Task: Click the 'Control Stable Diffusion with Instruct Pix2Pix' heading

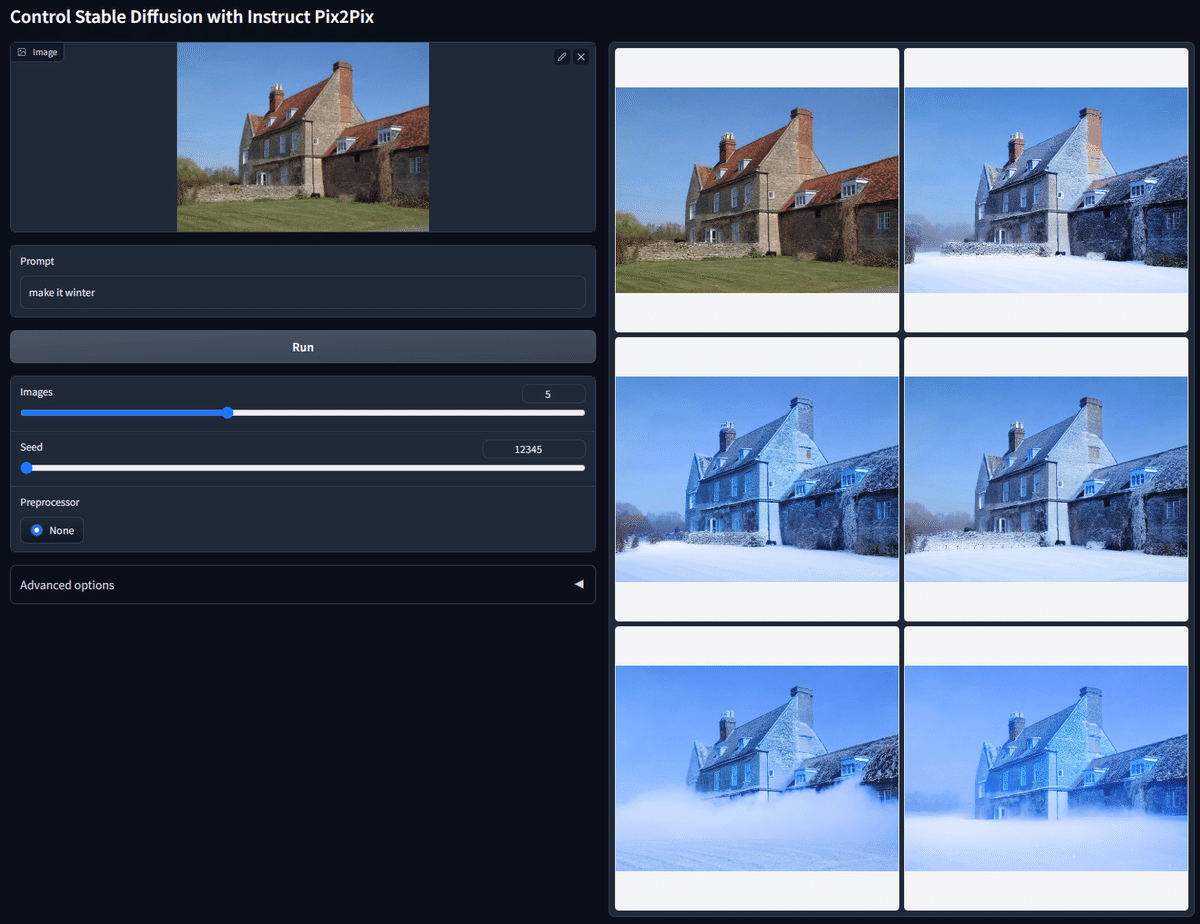Action: 192,17
